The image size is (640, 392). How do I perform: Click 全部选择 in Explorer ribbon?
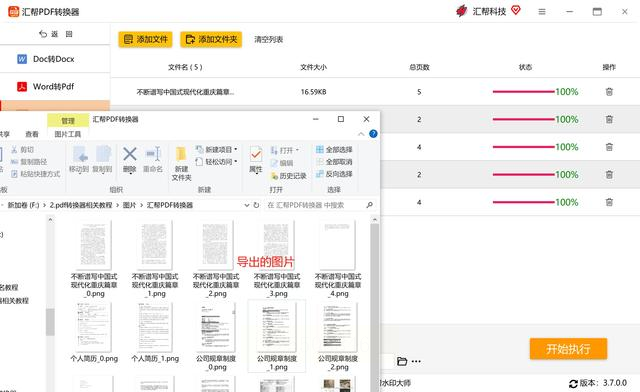(x=334, y=149)
